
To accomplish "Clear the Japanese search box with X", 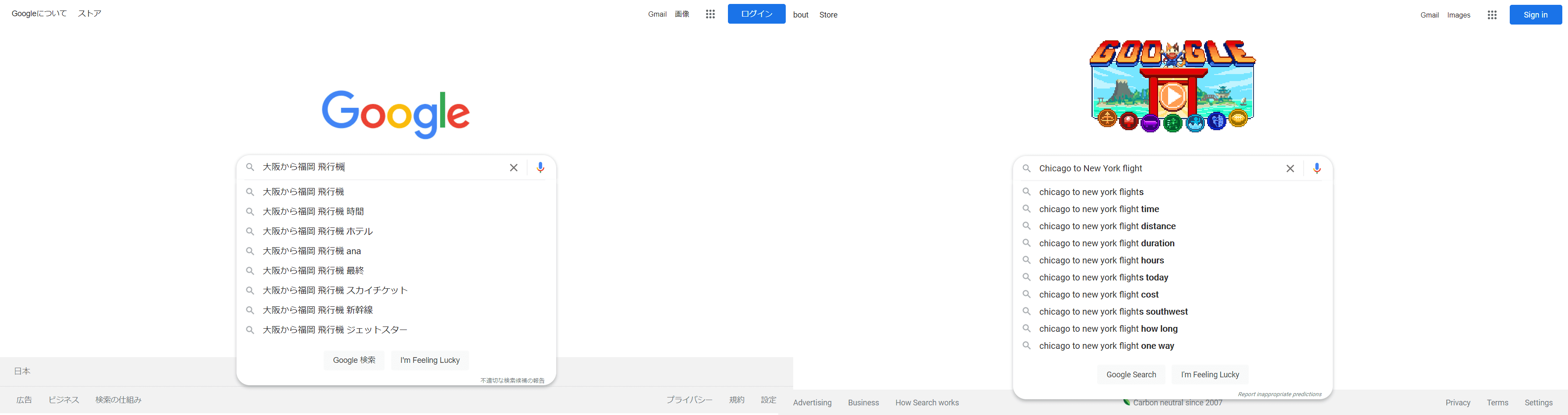I will point(513,167).
